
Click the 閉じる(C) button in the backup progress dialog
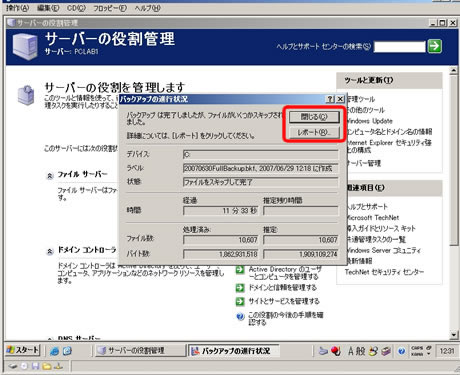pyautogui.click(x=314, y=117)
